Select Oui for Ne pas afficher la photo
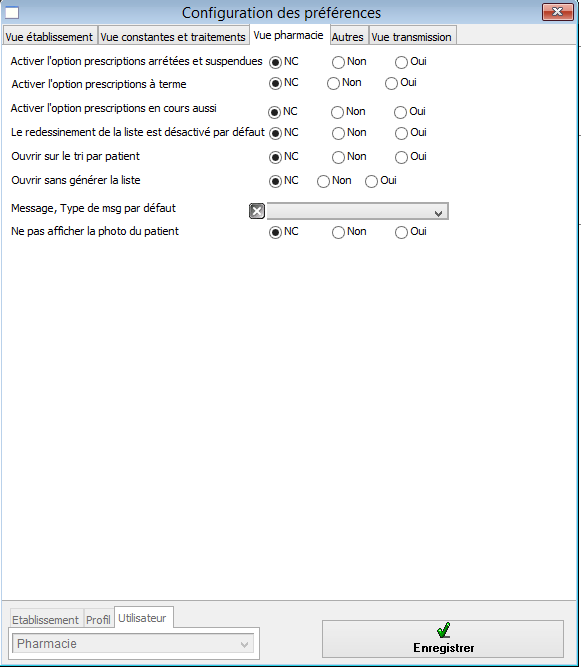581x669 pixels. (x=401, y=233)
